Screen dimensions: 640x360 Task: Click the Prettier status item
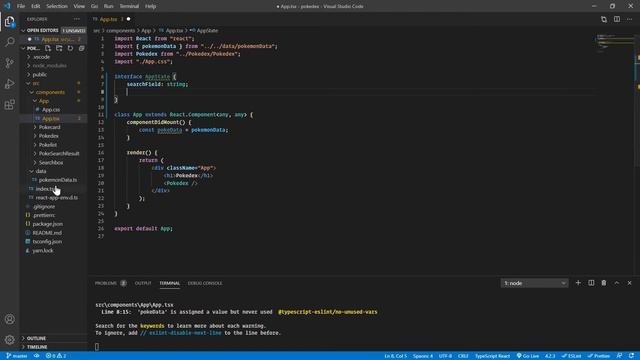point(599,356)
